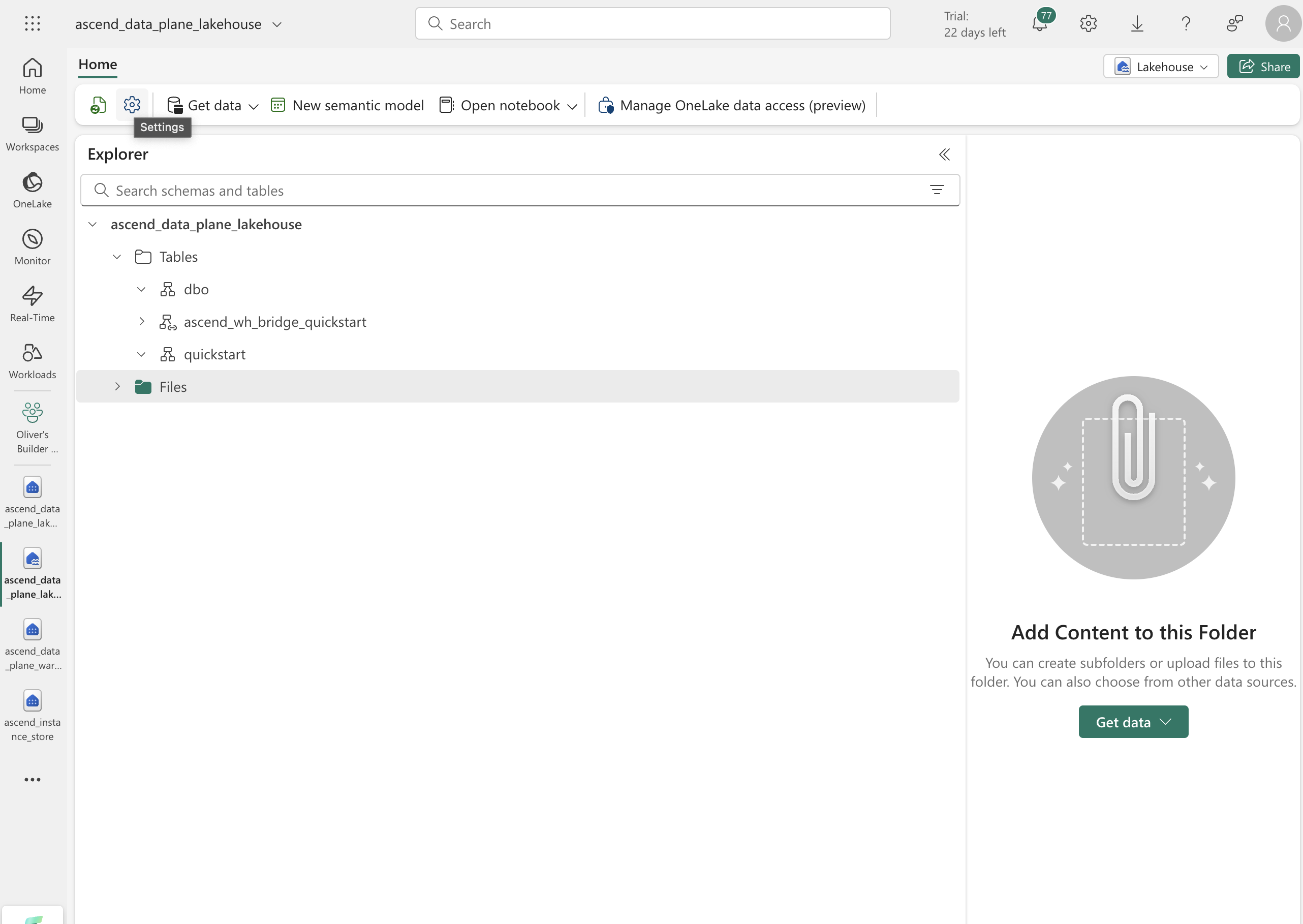This screenshot has width=1303, height=924.
Task: Open Oliver's Builder workspace
Action: coord(33,428)
